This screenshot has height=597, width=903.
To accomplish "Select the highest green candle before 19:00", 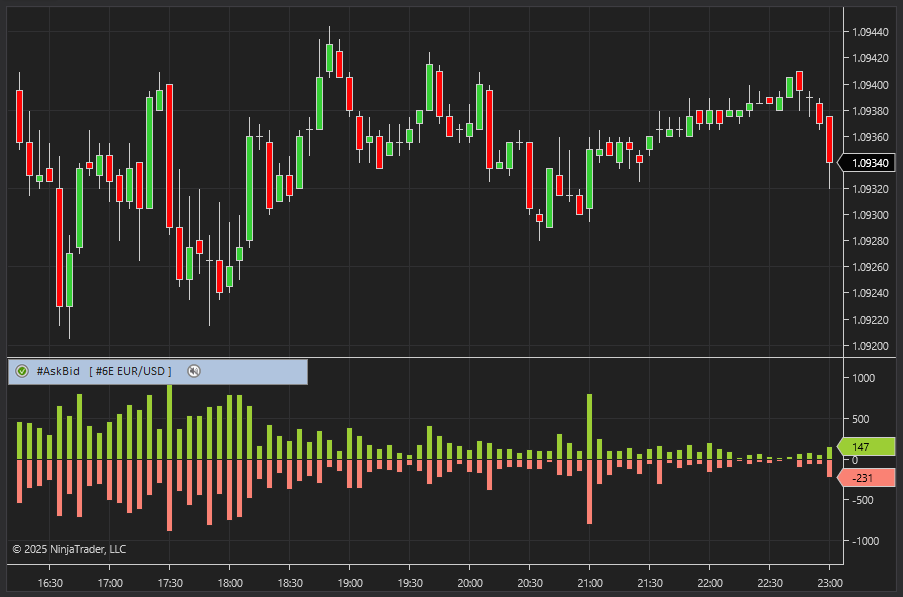I will tap(329, 58).
